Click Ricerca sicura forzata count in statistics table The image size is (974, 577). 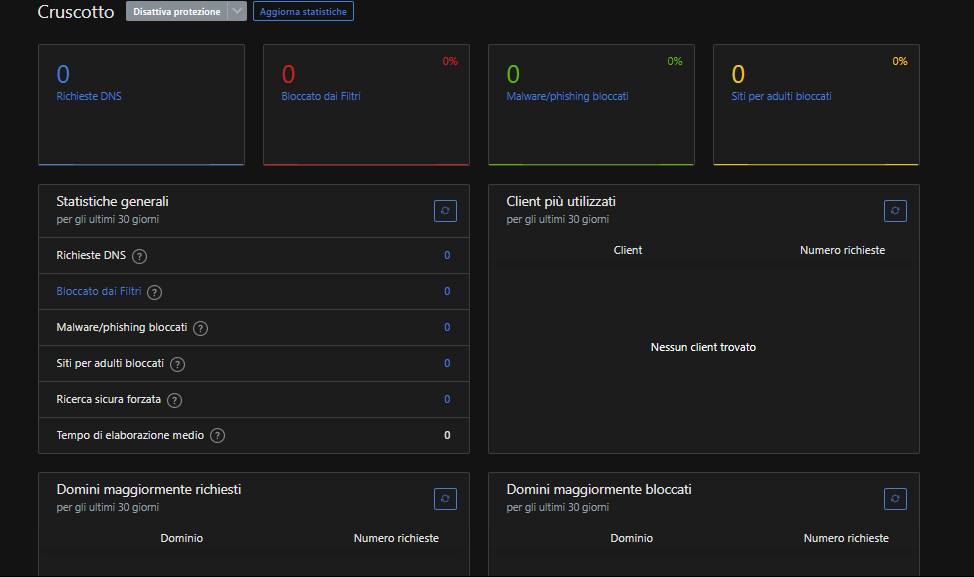pos(447,400)
